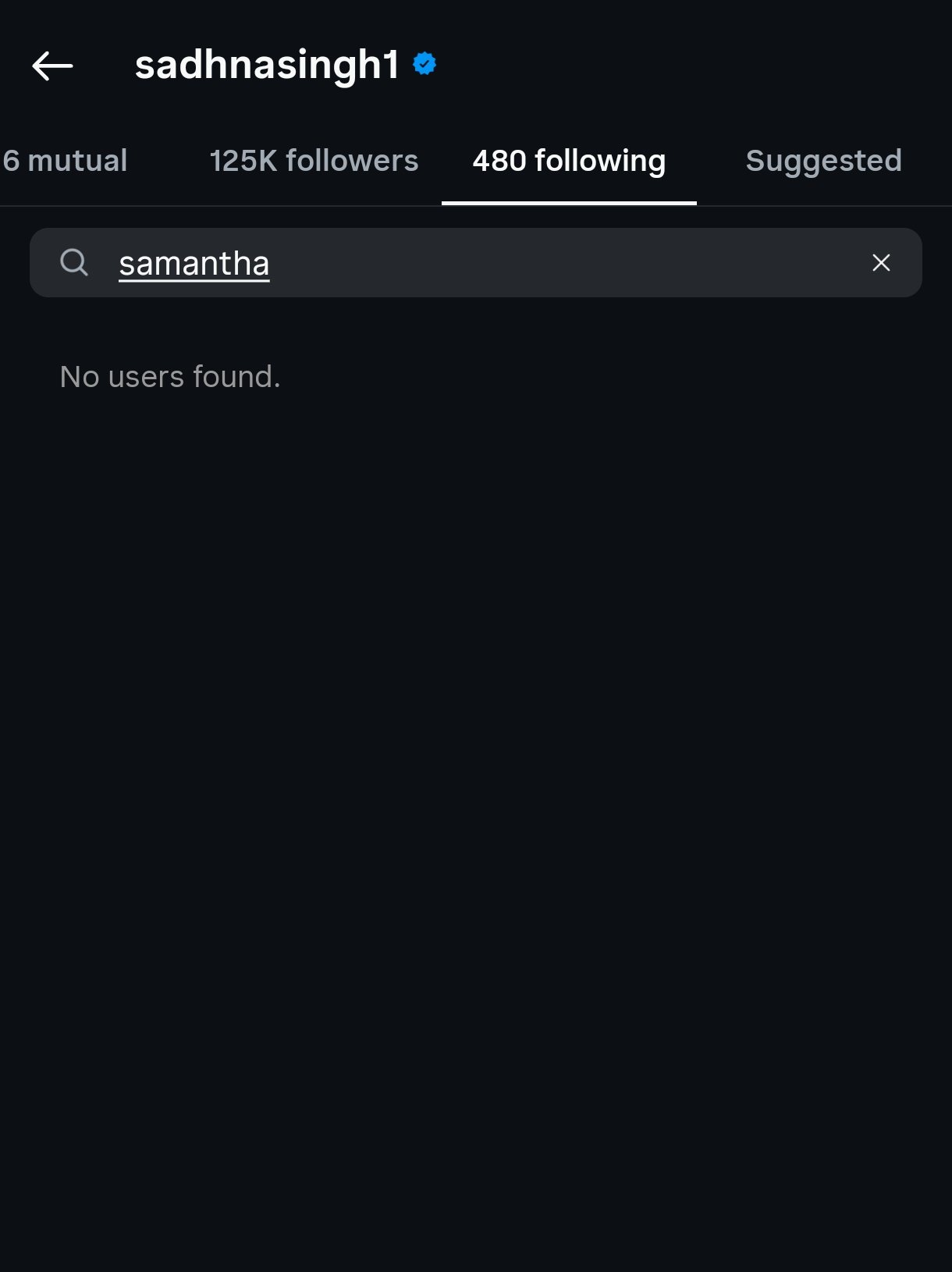Return to the sadhnasingh1 profile via back arrow
Viewport: 952px width, 1272px height.
click(52, 66)
